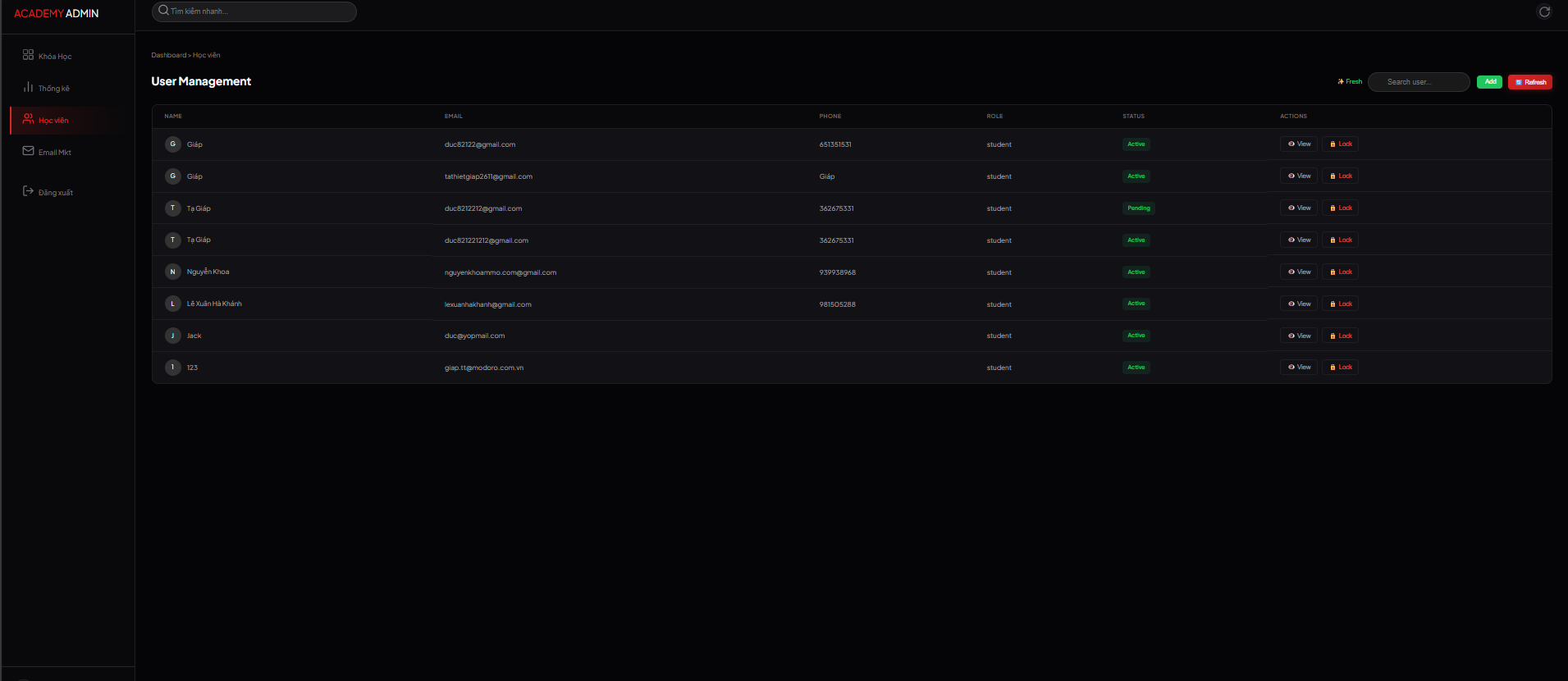
Task: Lock the Pending Tạ Giáp account
Action: pyautogui.click(x=1340, y=208)
